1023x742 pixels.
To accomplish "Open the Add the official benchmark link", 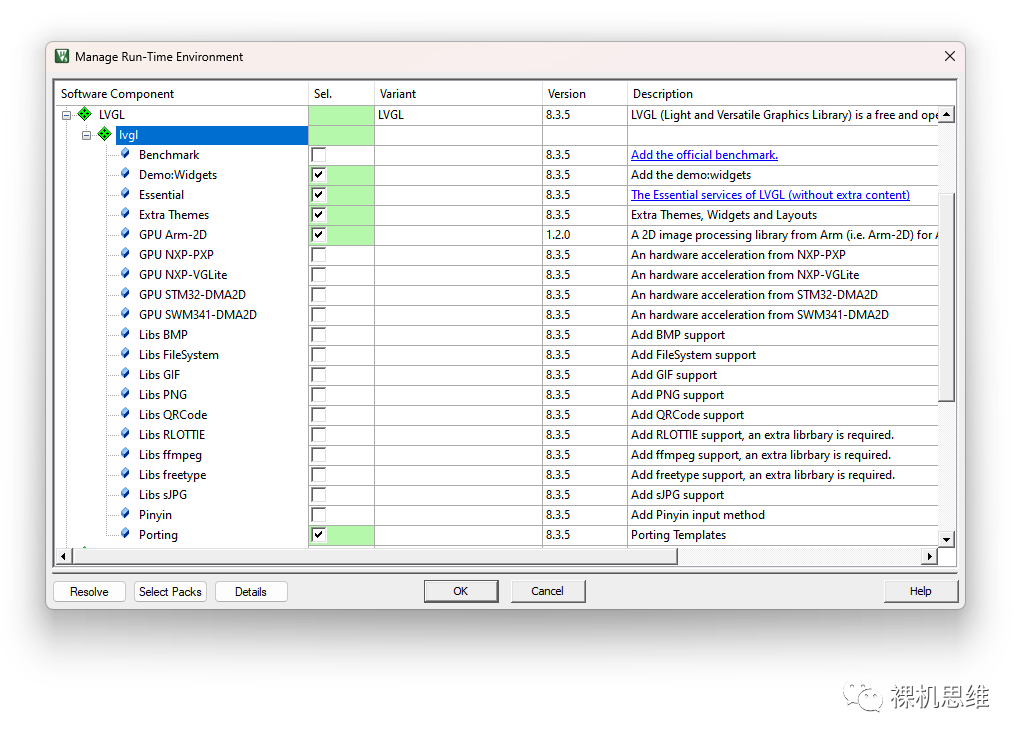I will (704, 155).
